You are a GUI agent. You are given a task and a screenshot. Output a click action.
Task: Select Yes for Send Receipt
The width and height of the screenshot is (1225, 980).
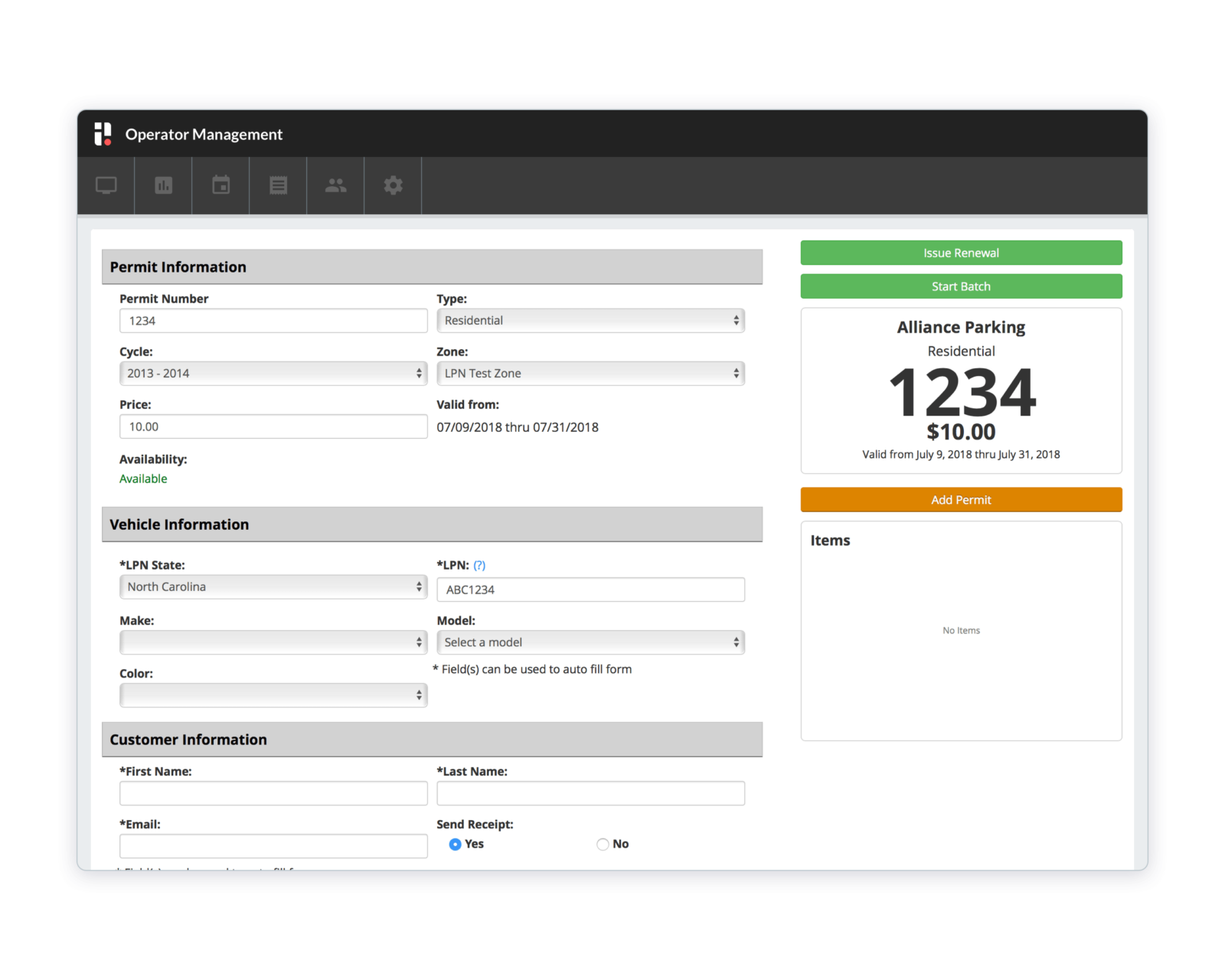455,844
